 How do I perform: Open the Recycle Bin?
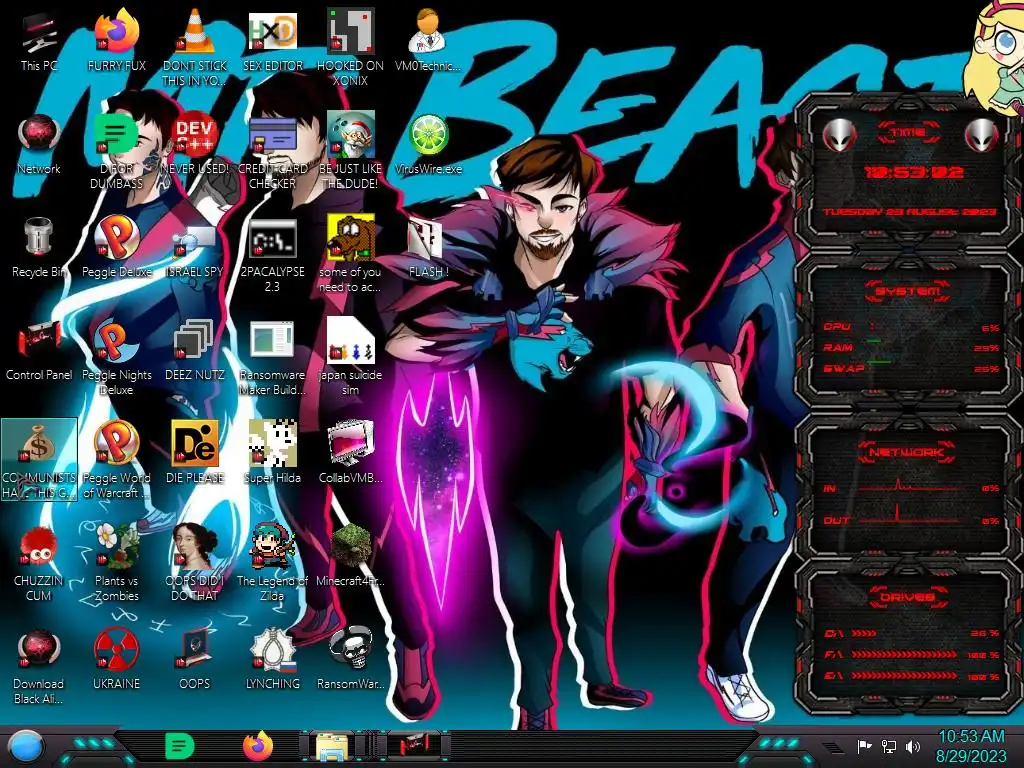[39, 248]
